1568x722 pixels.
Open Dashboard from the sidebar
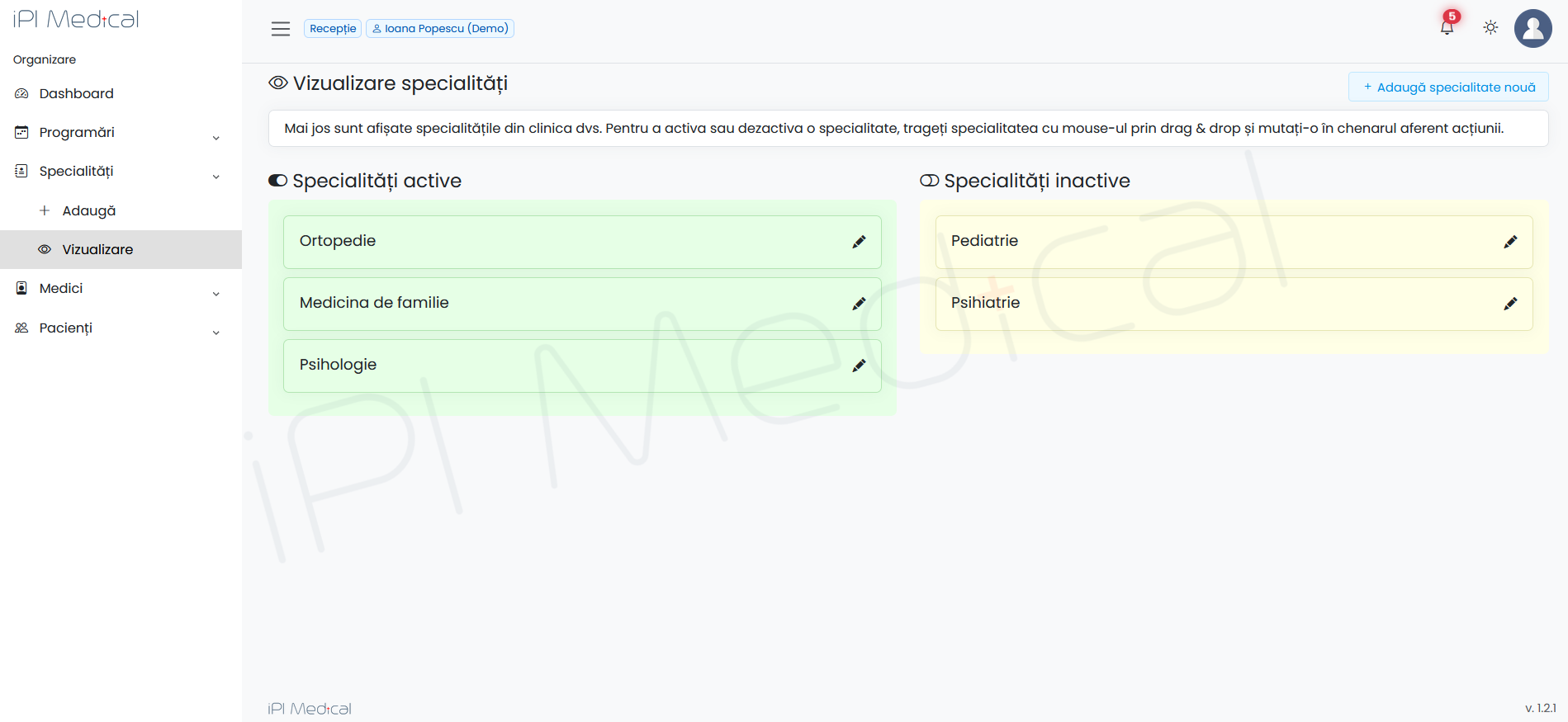[x=76, y=94]
